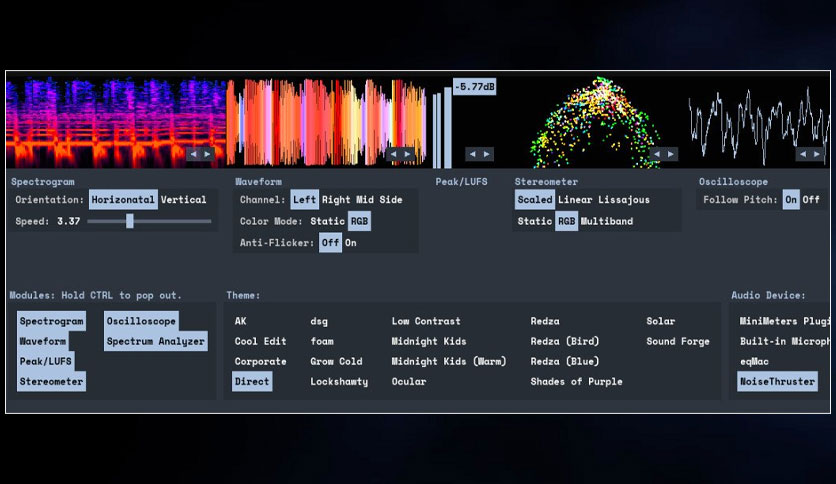Apply the dsg theme
Viewport: 836px width, 484px height.
[319, 321]
